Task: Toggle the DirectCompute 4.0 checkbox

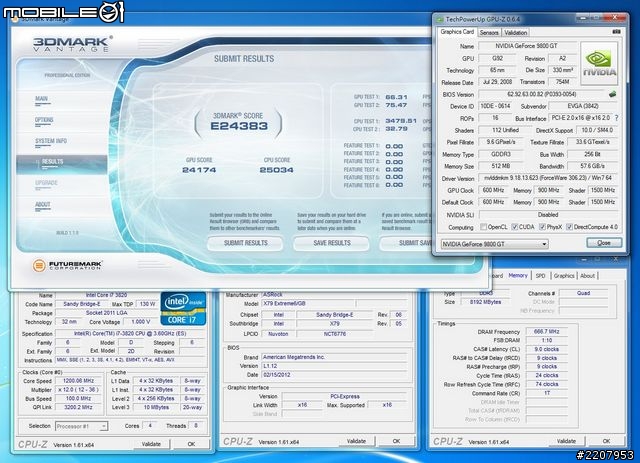Action: click(569, 227)
